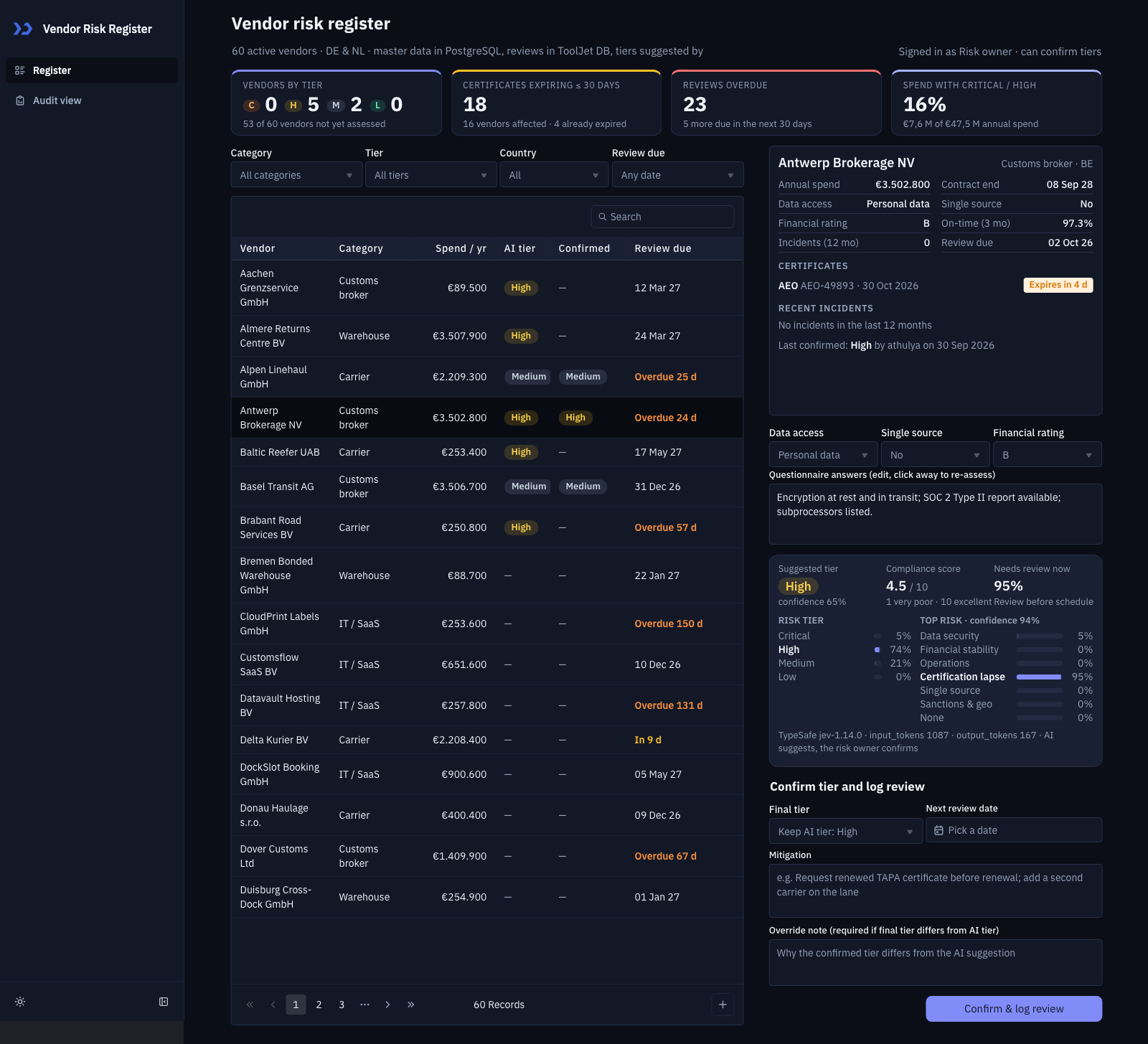
Task: Open the pagination ellipsis
Action: pyautogui.click(x=364, y=1005)
